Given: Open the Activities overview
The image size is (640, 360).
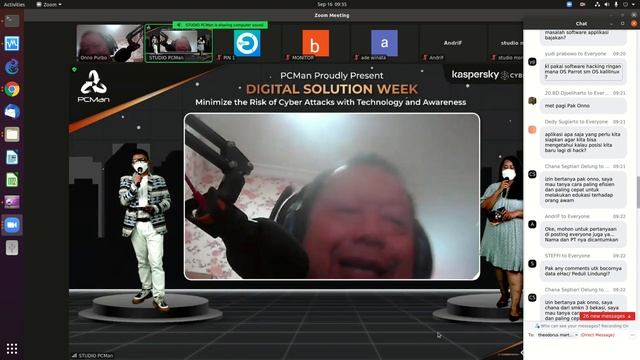Looking at the screenshot, I should pos(14,4).
